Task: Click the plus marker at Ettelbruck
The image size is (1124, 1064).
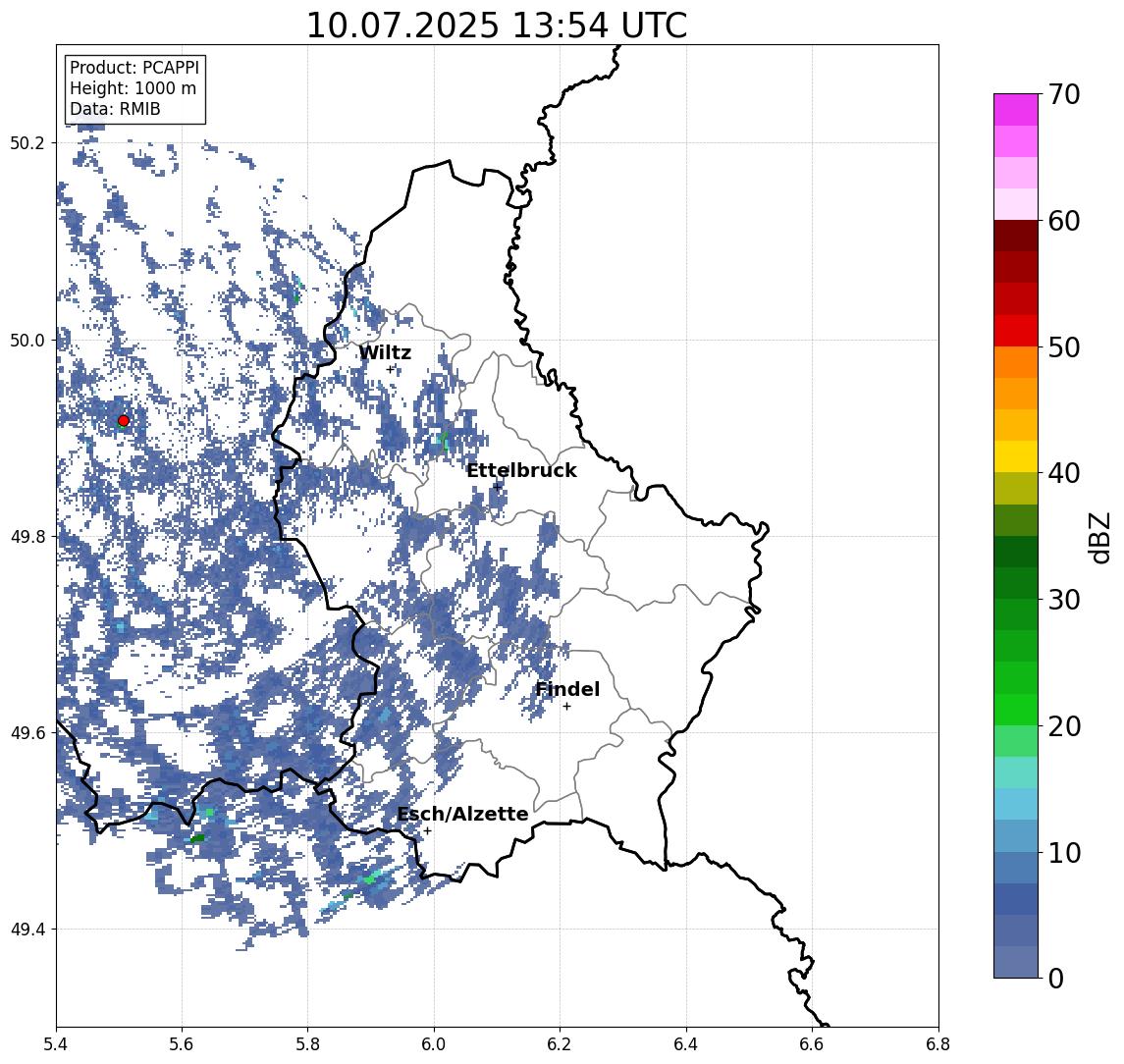Action: pos(498,486)
